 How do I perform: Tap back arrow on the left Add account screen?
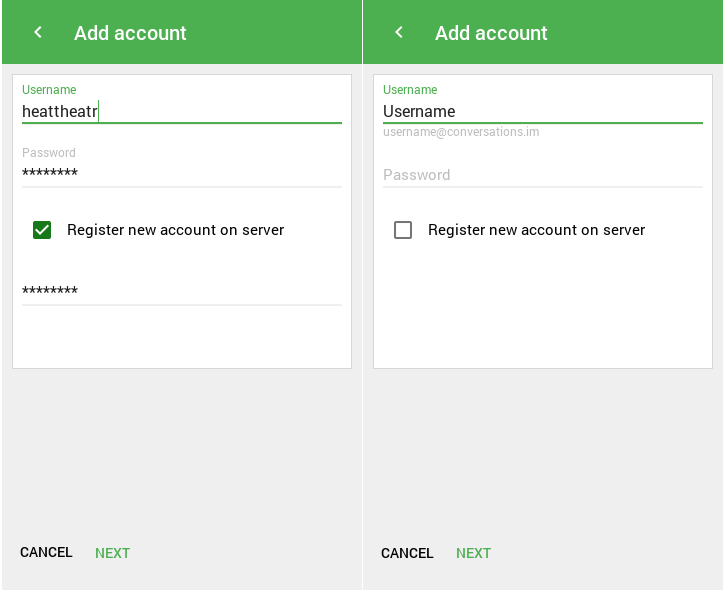(x=38, y=33)
